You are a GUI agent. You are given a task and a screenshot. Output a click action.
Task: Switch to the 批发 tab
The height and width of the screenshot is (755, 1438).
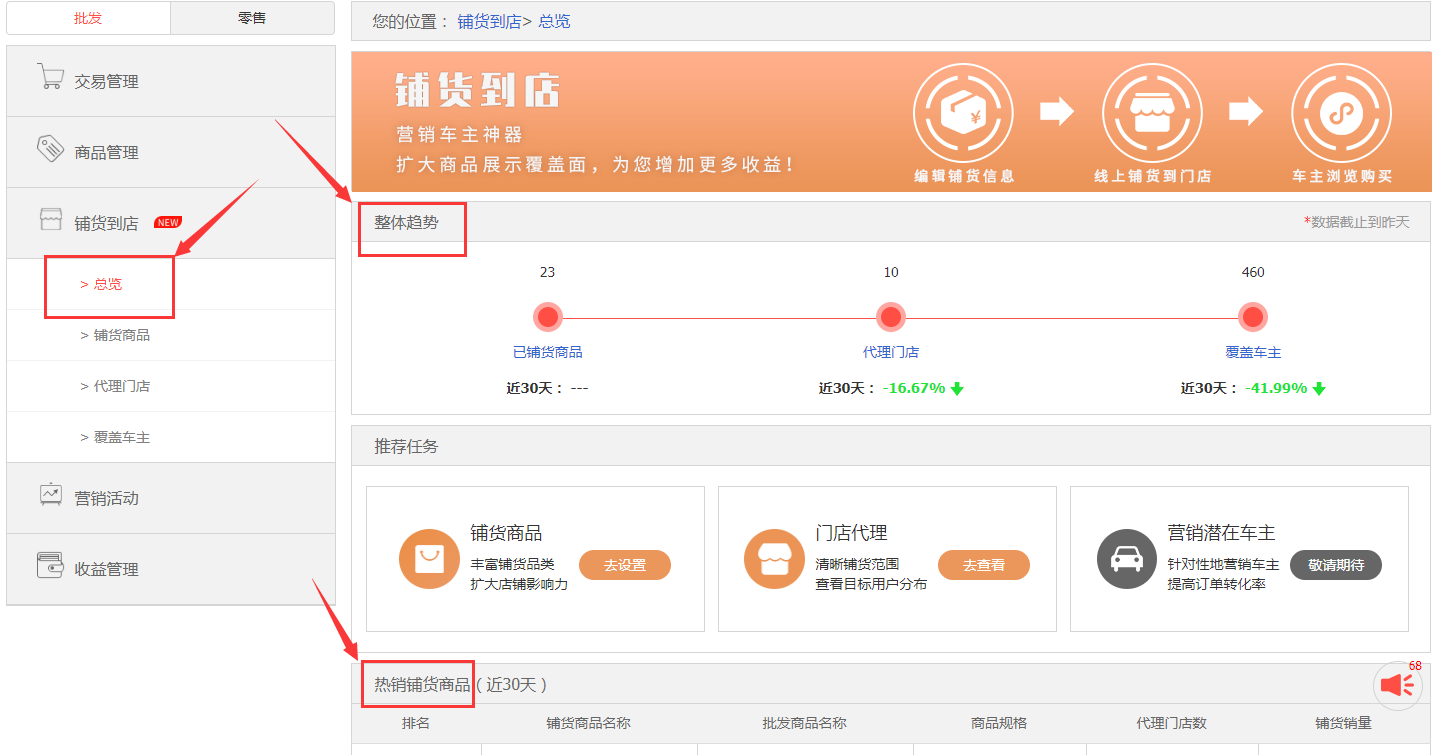pos(88,17)
